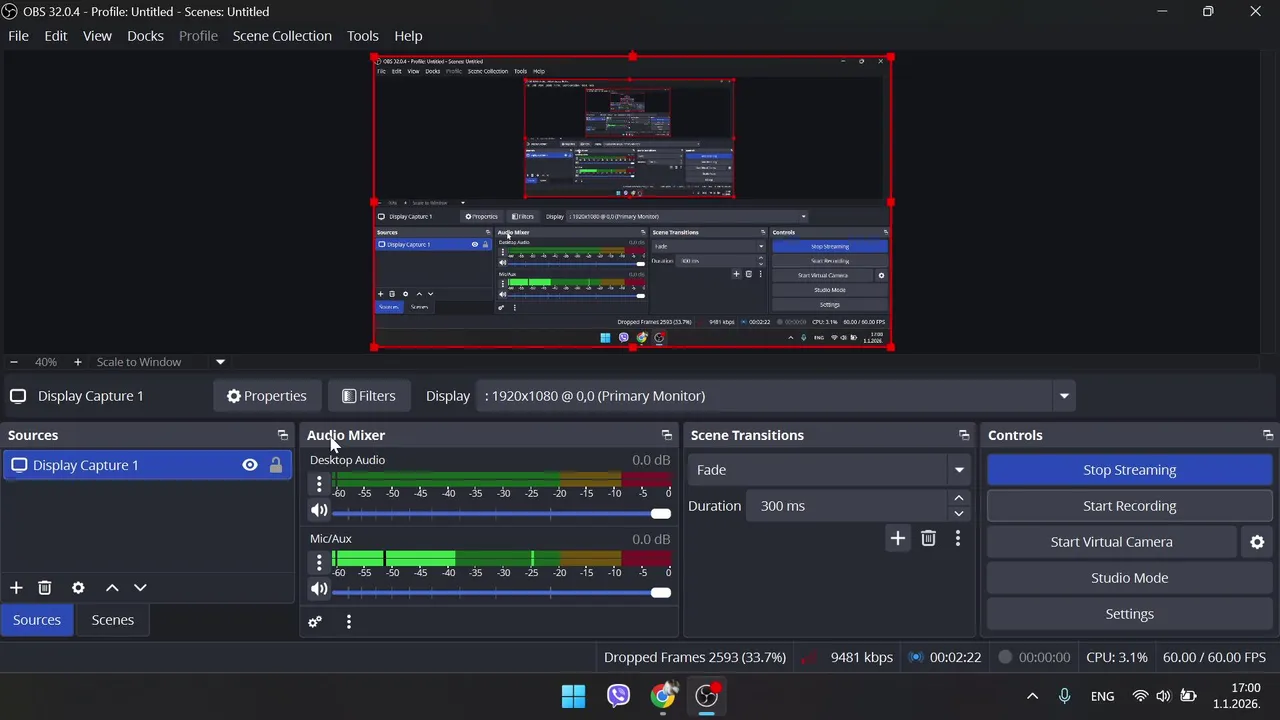1280x720 pixels.
Task: Open clock showing 17:00 in taskbar
Action: pos(1237,696)
